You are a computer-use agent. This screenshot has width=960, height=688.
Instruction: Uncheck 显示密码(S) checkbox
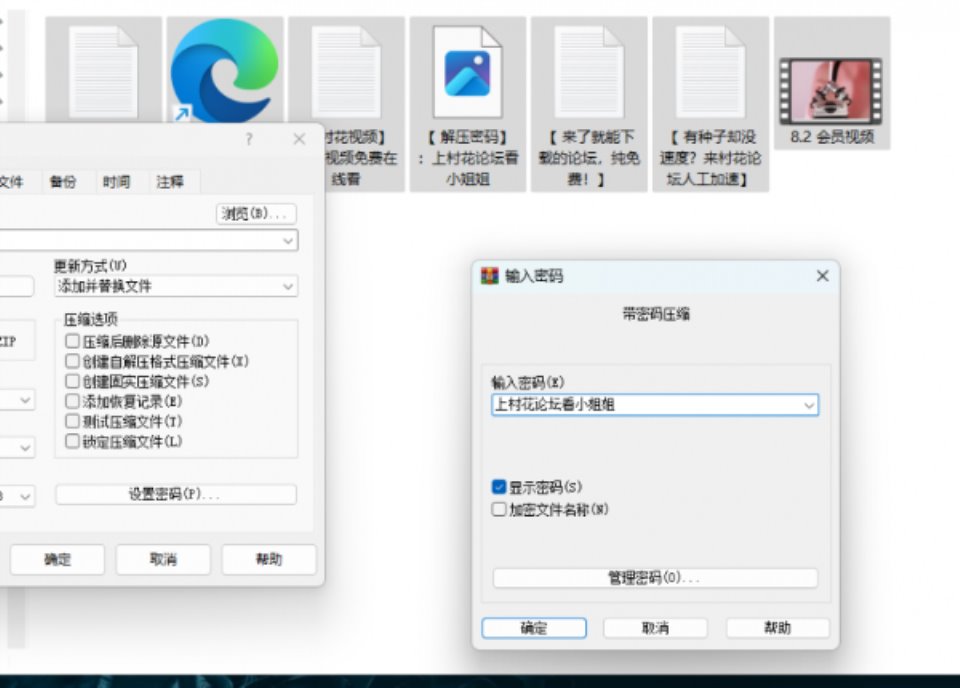tap(499, 487)
